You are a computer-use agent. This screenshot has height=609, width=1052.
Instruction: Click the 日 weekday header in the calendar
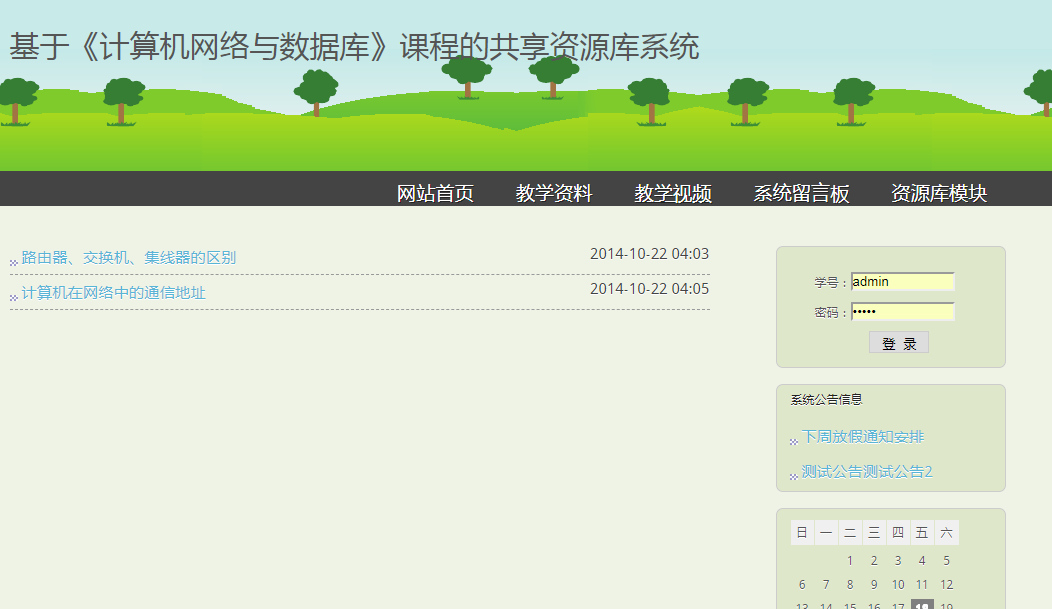pos(801,532)
